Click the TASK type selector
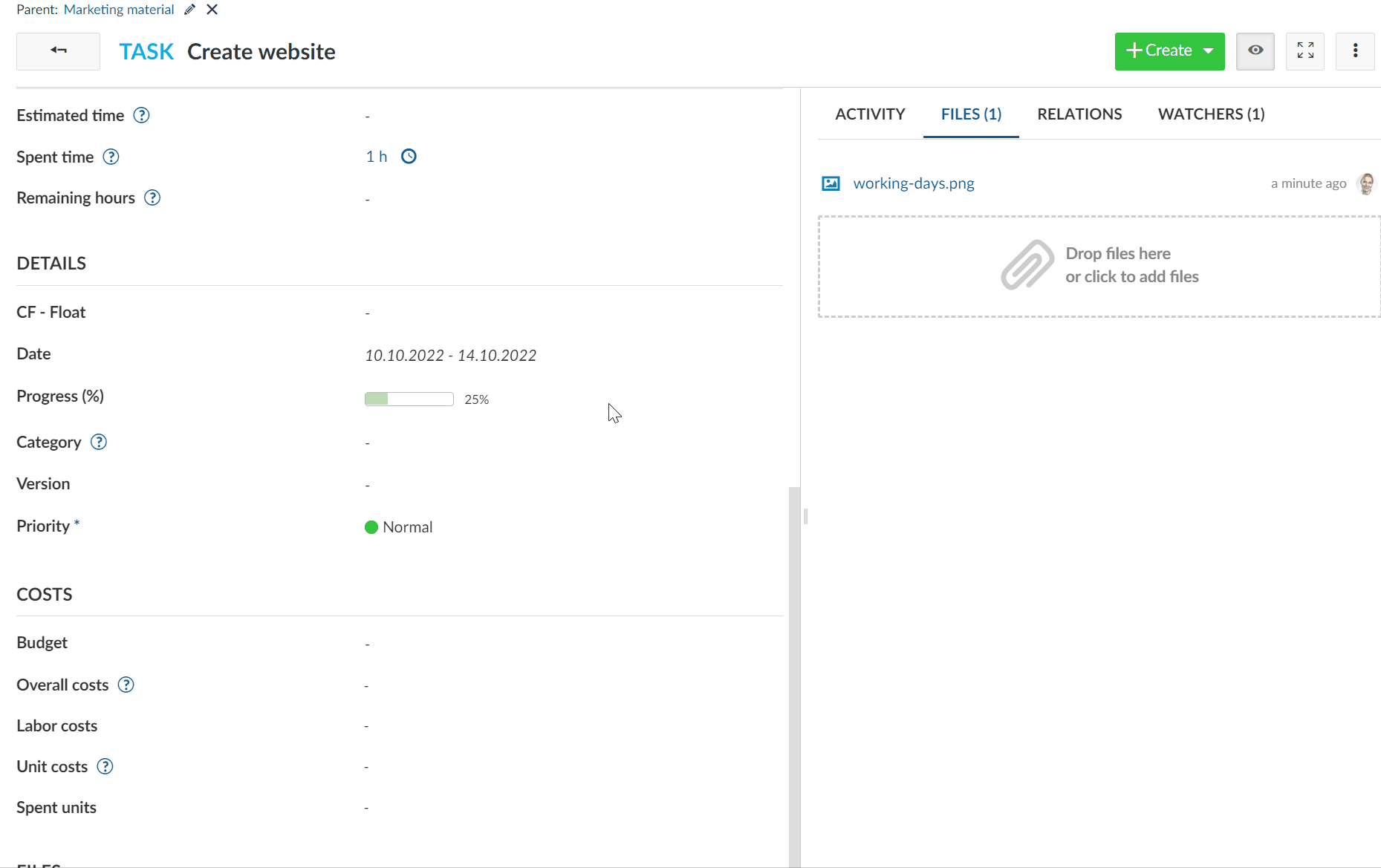 point(146,52)
